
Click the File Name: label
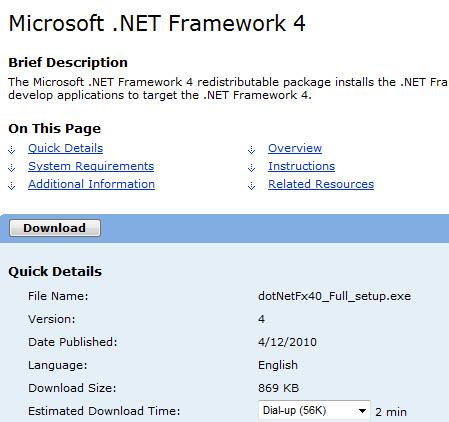(58, 296)
